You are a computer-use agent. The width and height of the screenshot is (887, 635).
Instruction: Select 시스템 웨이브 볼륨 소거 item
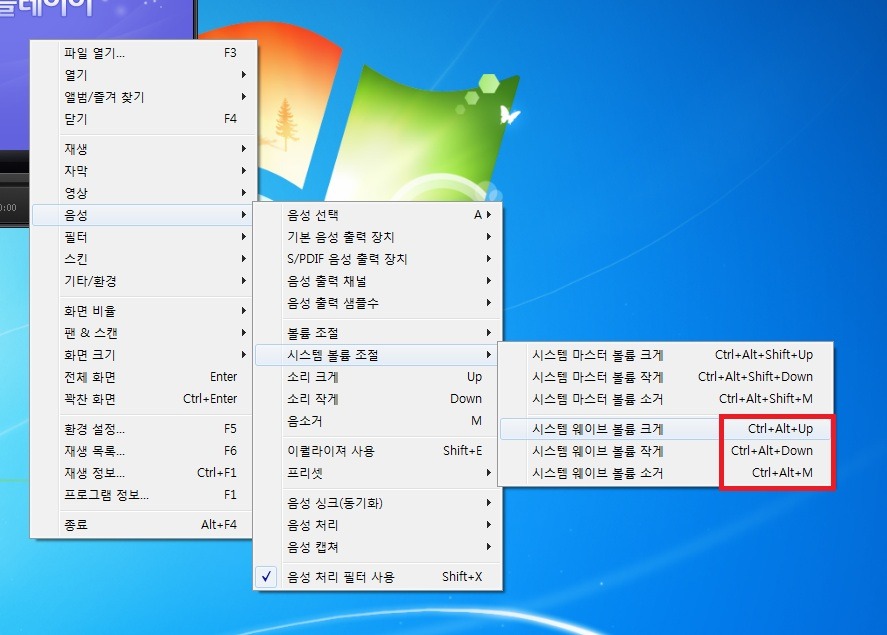point(666,473)
